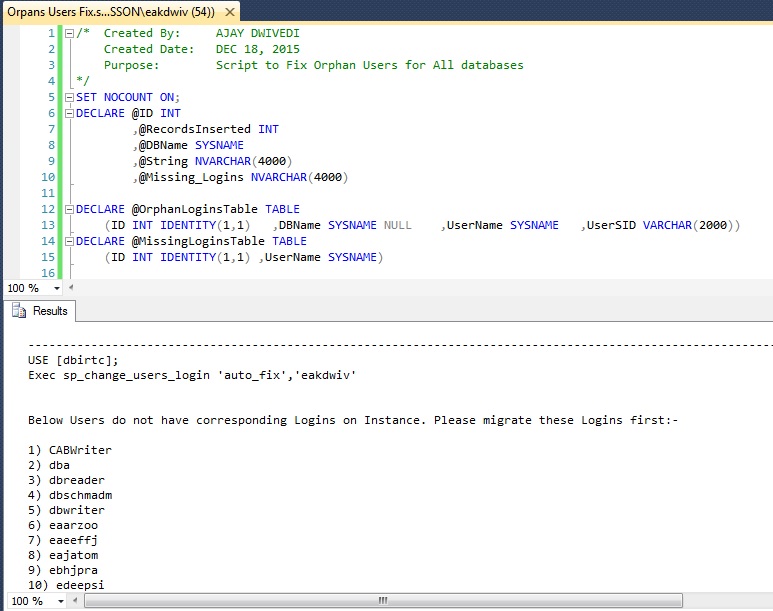
Task: Open the editor pane zoom dropdown
Action: point(57,288)
